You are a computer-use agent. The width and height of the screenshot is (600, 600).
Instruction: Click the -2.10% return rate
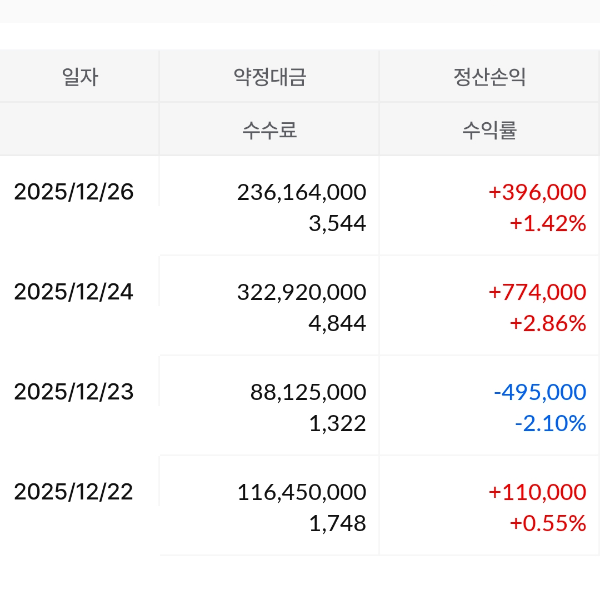[x=550, y=423]
